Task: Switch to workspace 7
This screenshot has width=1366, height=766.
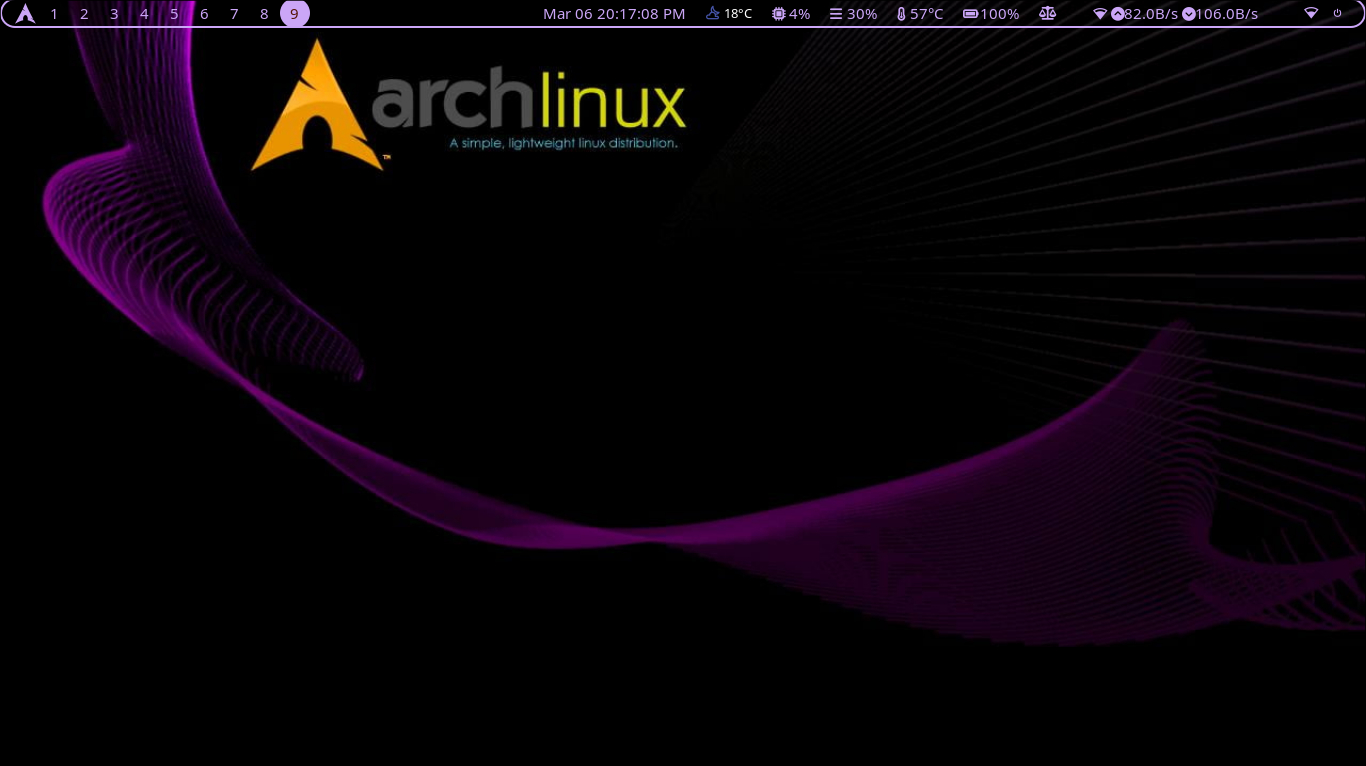Action: [234, 14]
